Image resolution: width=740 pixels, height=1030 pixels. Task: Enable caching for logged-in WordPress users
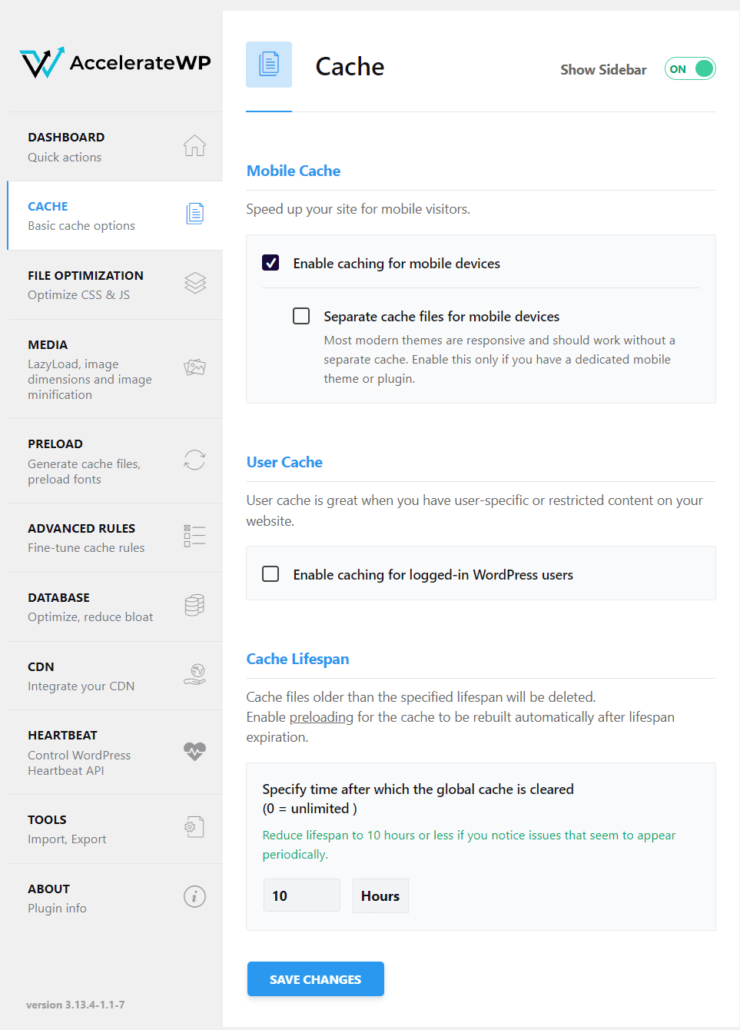coord(271,574)
